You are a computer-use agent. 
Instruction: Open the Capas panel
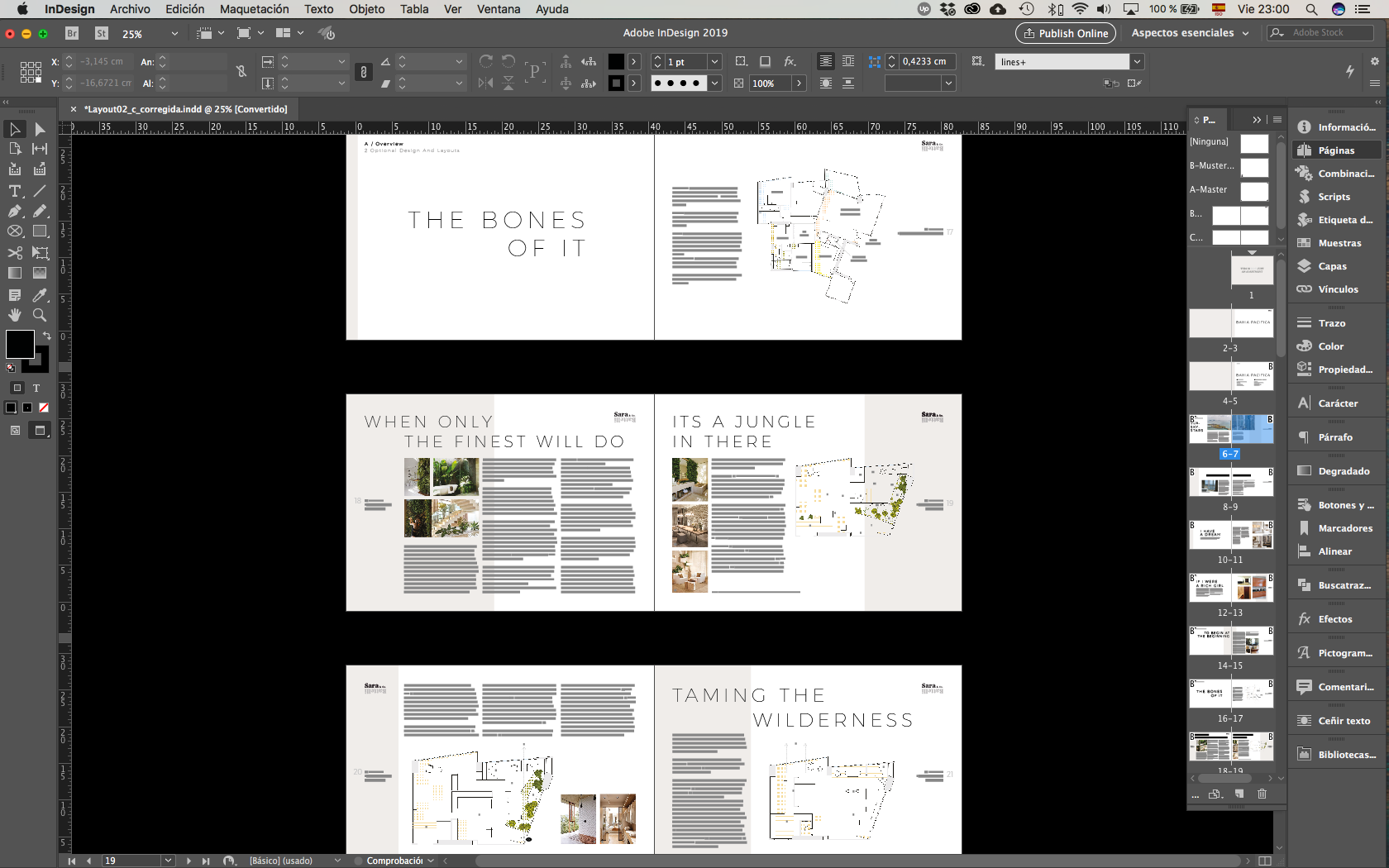1332,266
